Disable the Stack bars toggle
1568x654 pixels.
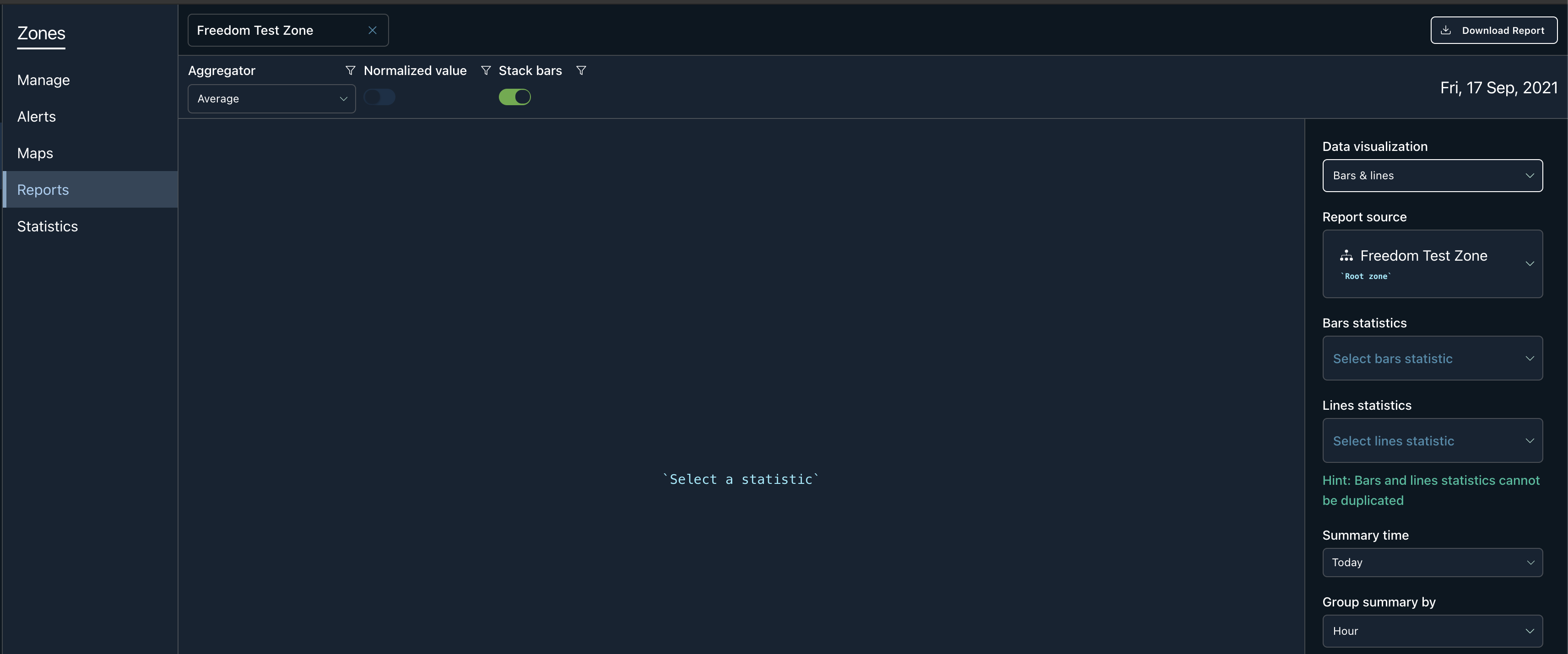(x=514, y=97)
